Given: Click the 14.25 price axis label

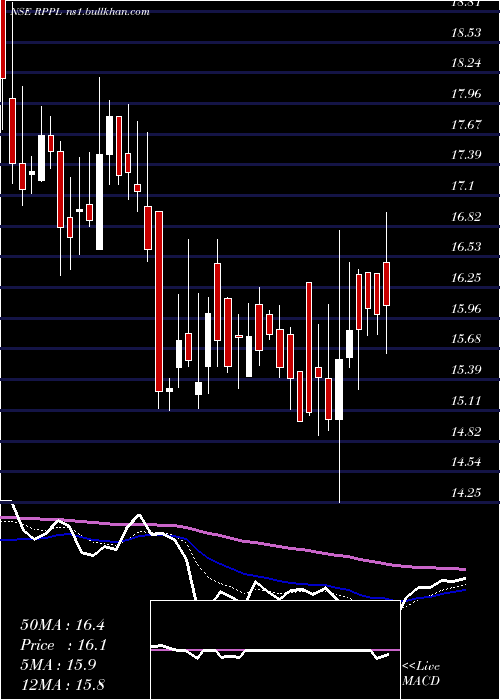Looking at the screenshot, I should [468, 492].
